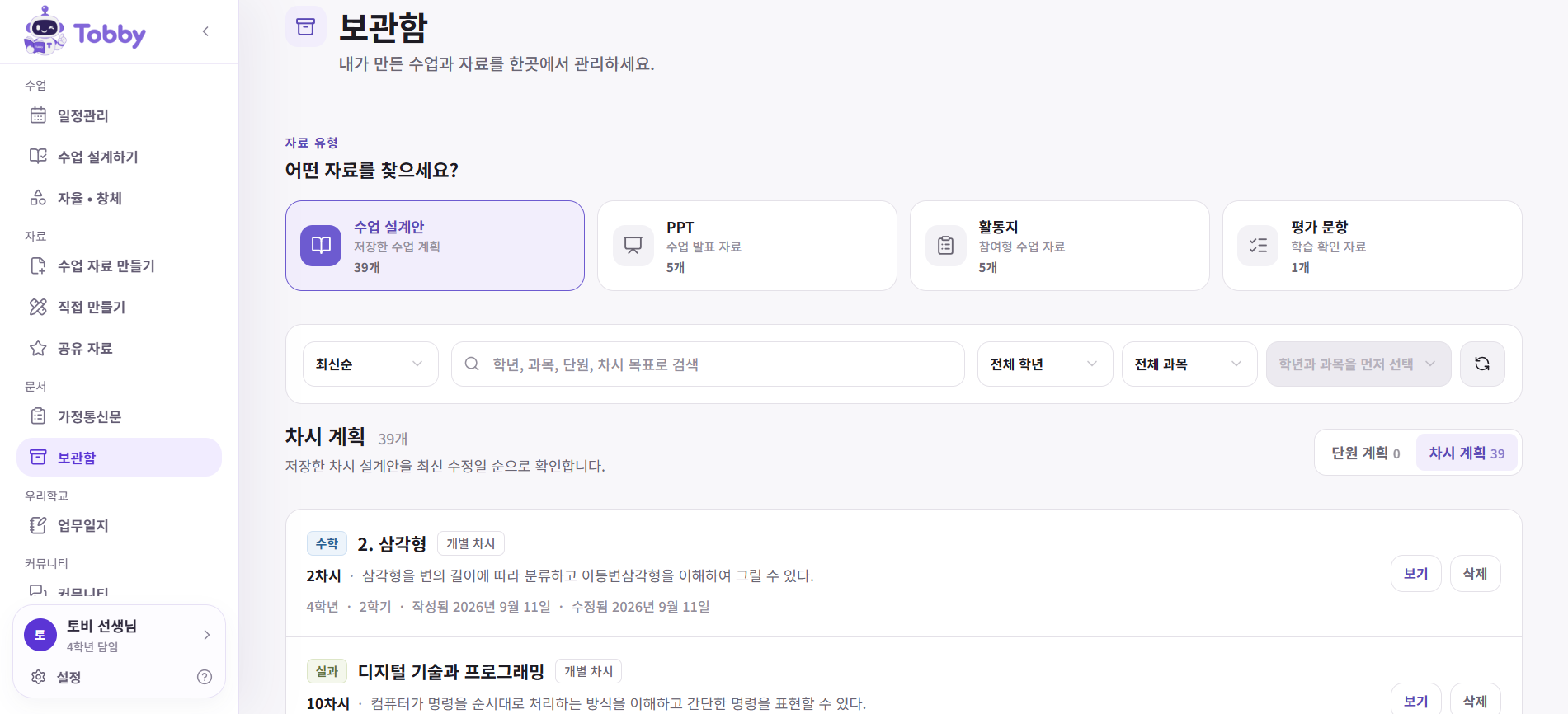Click the 보관함 archive icon in sidebar
Screen dimensions: 1568x714
[38, 457]
